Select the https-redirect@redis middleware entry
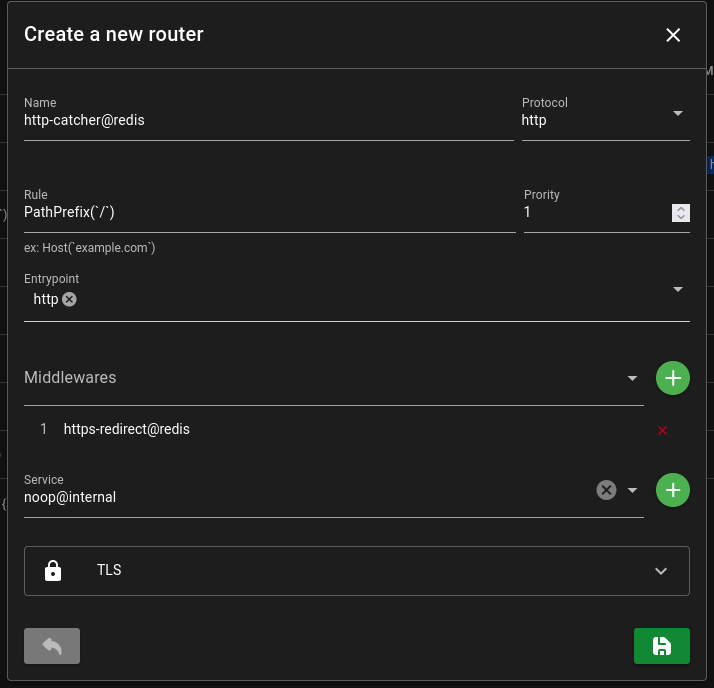 127,429
